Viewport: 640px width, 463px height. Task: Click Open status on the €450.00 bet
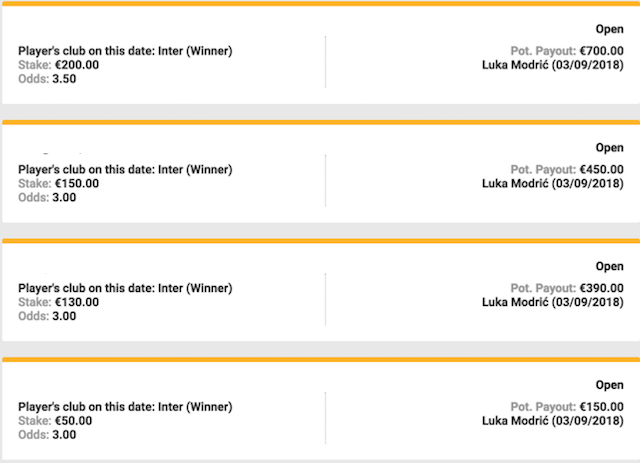pos(609,148)
